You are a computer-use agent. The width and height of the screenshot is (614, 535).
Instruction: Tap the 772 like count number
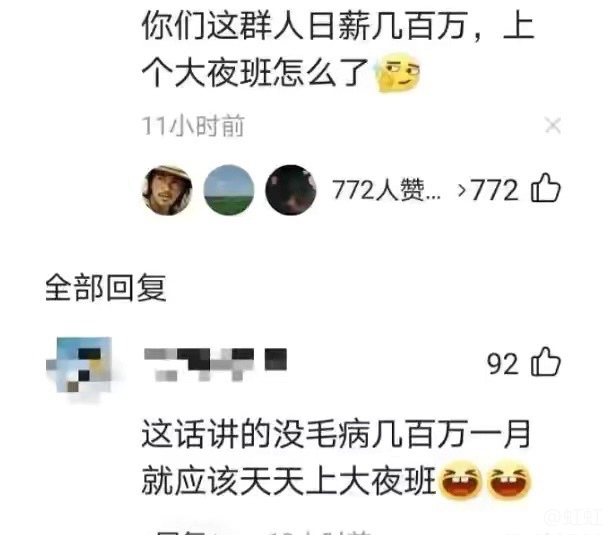click(495, 190)
